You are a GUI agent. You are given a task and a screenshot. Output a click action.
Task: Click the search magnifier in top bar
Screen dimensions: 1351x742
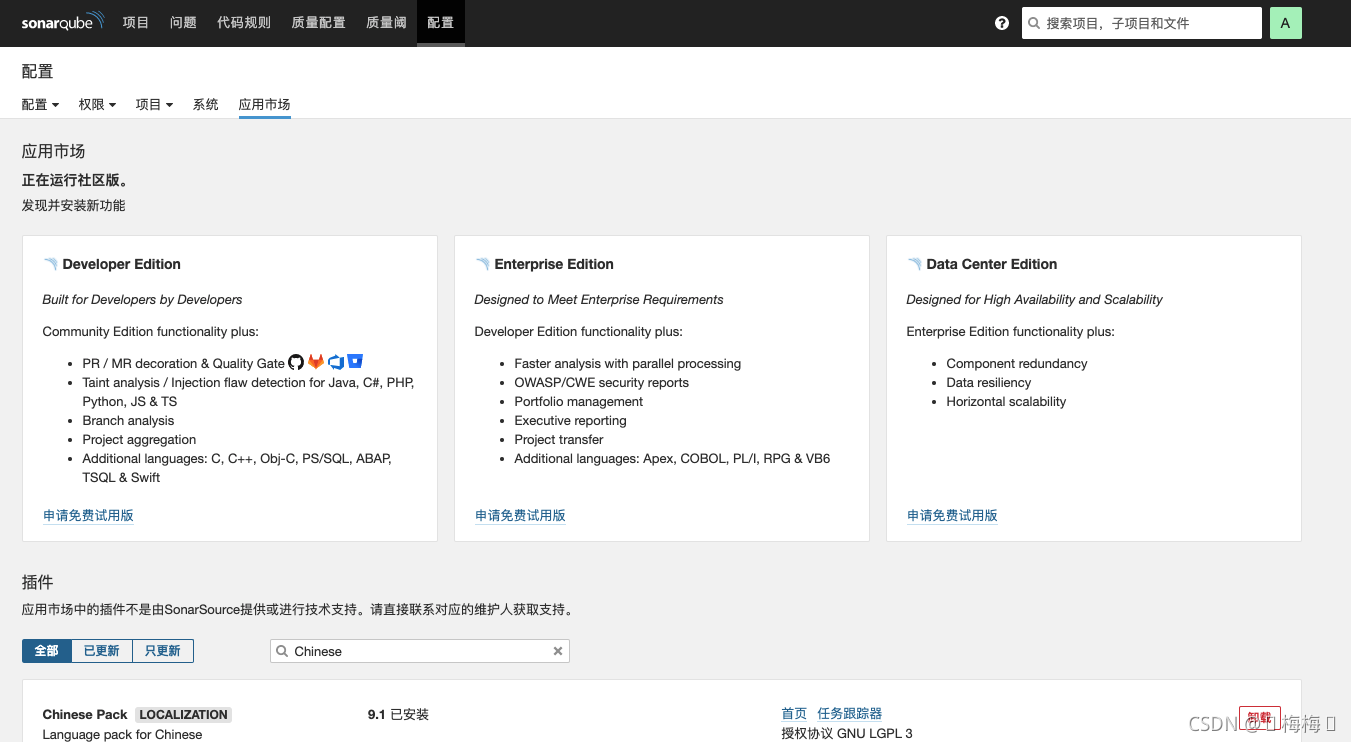pos(1035,23)
